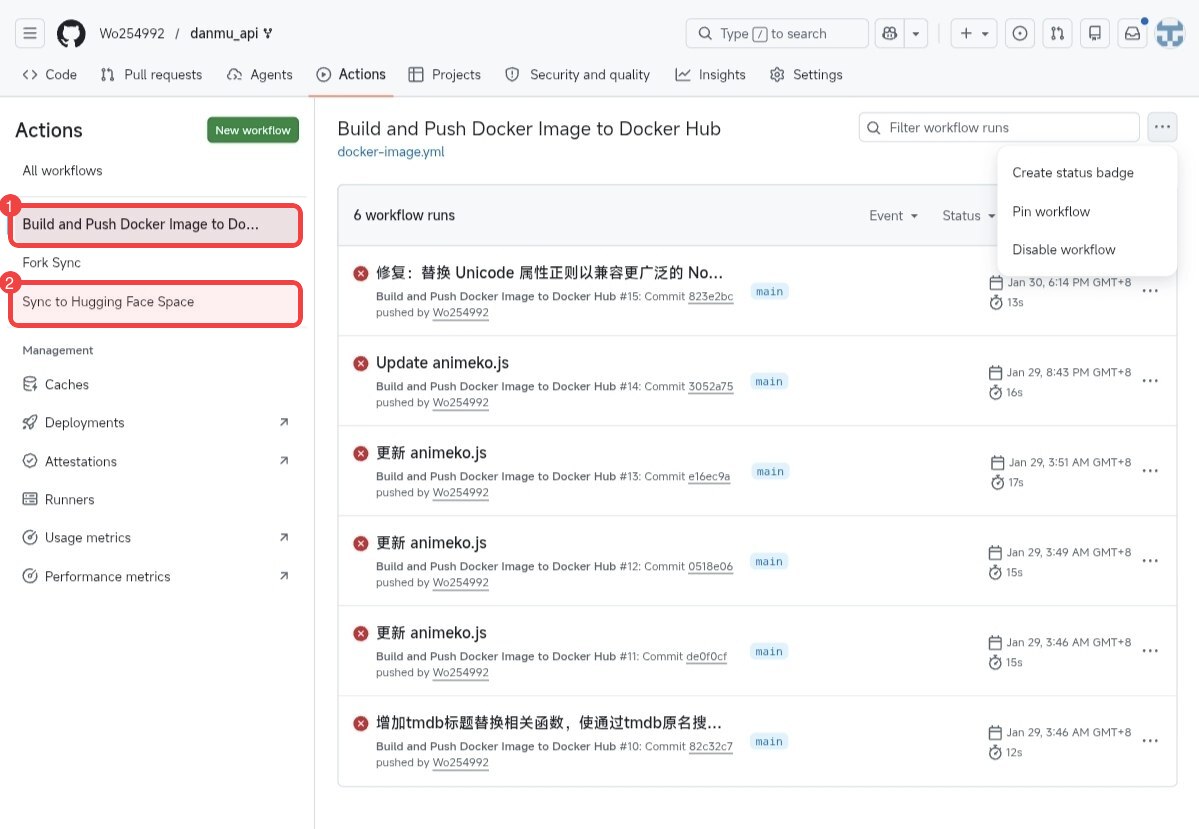The image size is (1199, 829).
Task: Switch to Security and quality tab
Action: (x=577, y=74)
